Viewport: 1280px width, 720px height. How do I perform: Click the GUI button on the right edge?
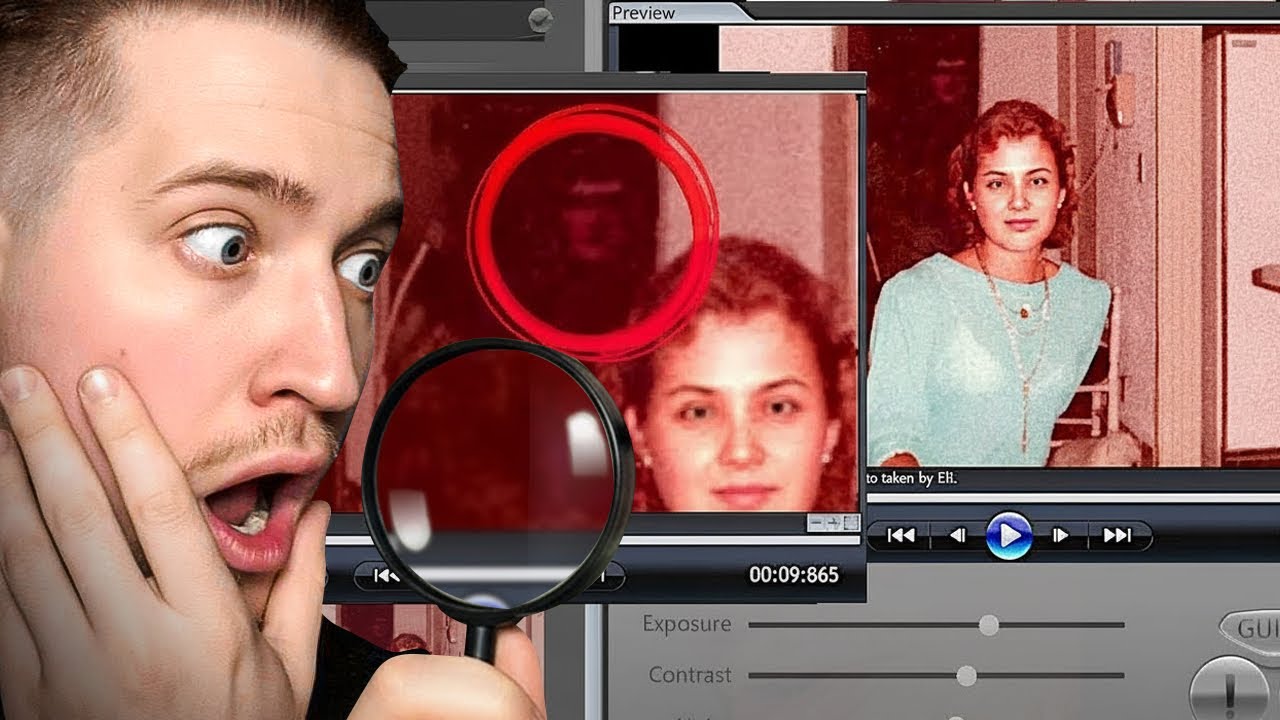1252,630
